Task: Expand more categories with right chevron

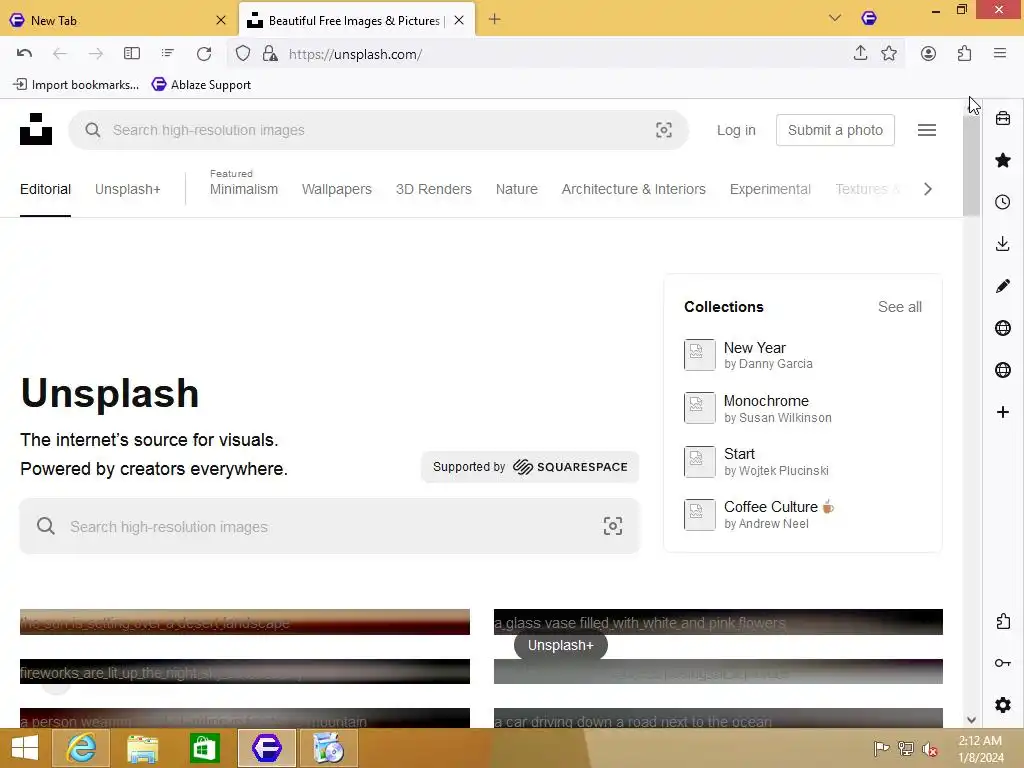Action: tap(927, 189)
